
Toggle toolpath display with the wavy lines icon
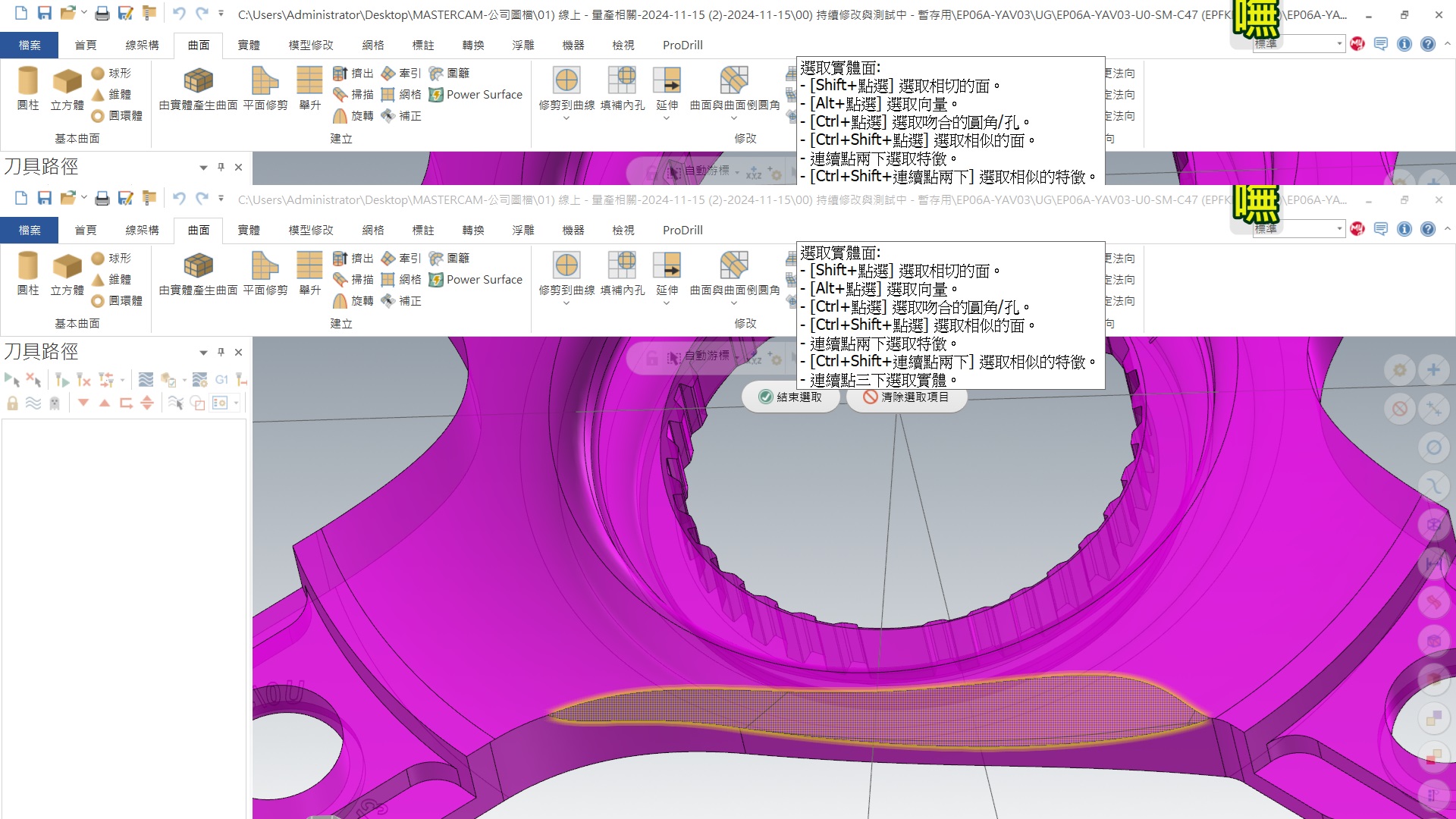pos(33,403)
